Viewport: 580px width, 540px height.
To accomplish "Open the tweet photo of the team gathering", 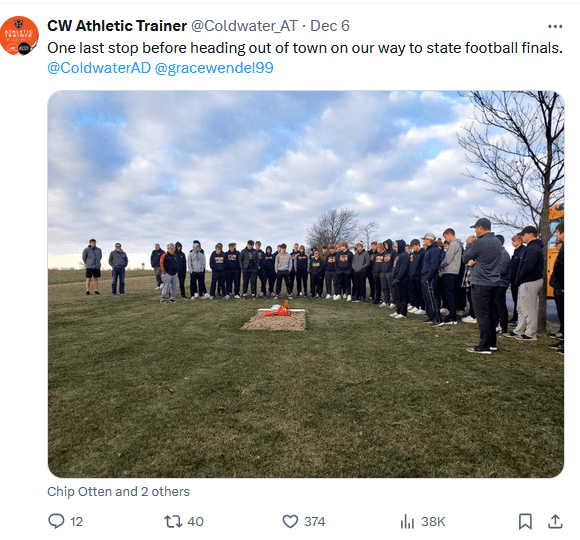I will point(306,284).
